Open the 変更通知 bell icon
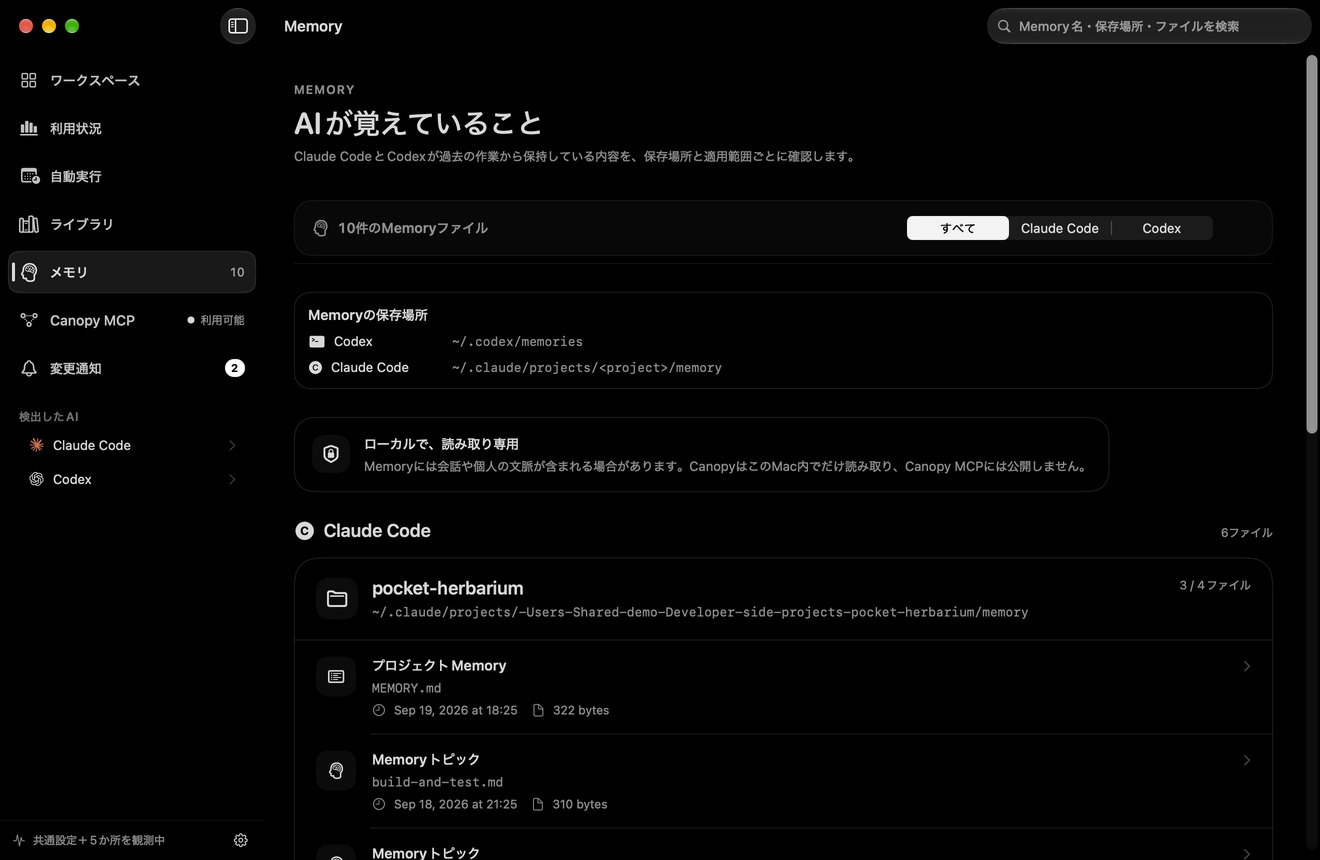Screen dimensions: 1320x860 [x=29, y=368]
